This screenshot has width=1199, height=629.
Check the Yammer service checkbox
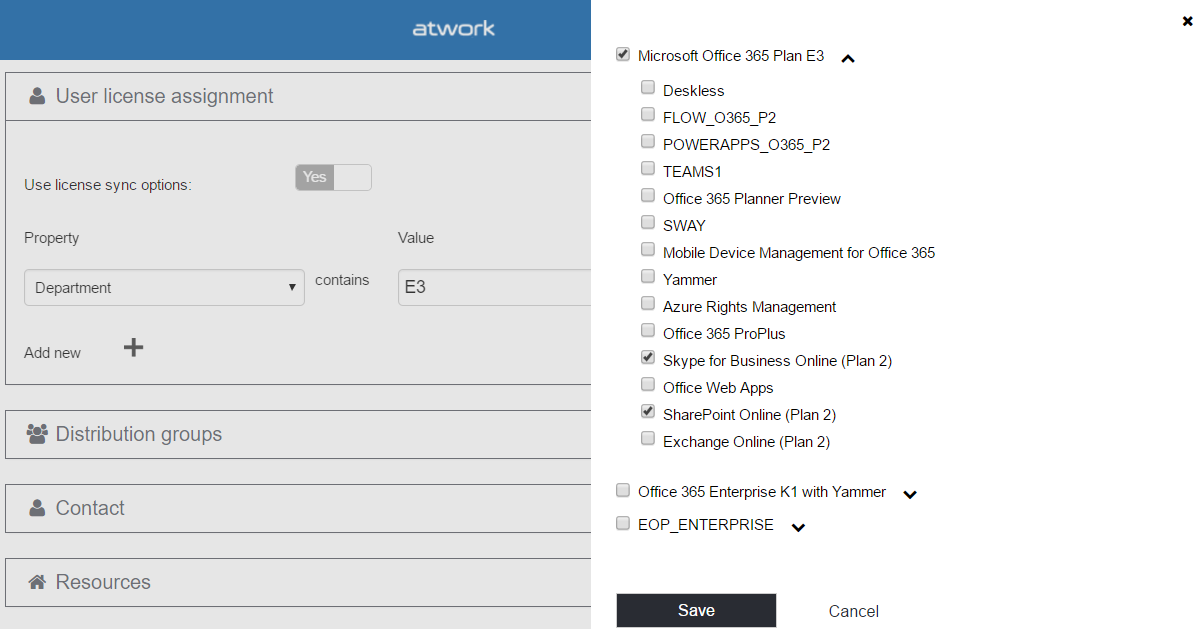point(648,277)
